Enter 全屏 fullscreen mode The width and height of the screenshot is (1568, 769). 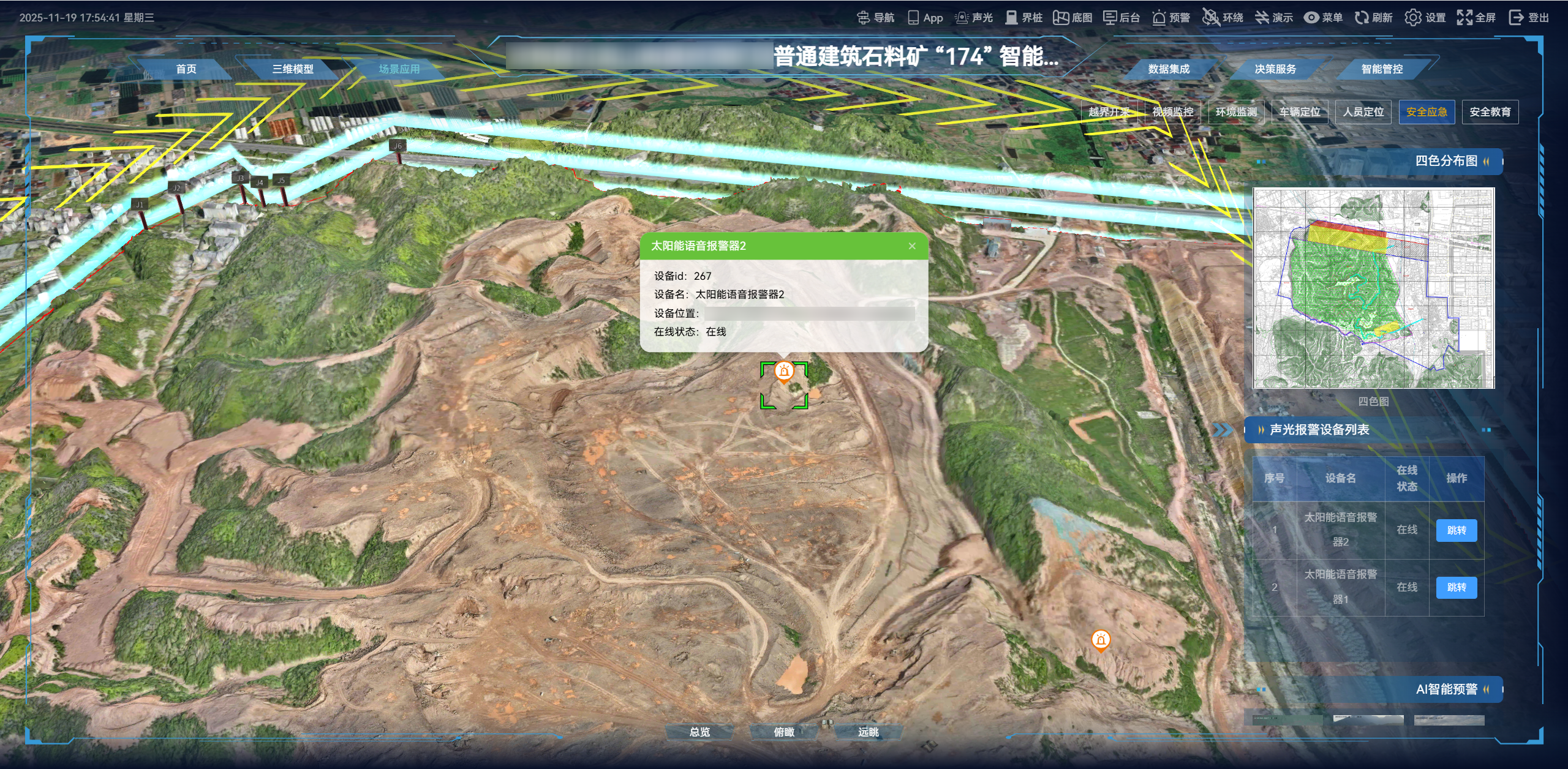[1464, 18]
